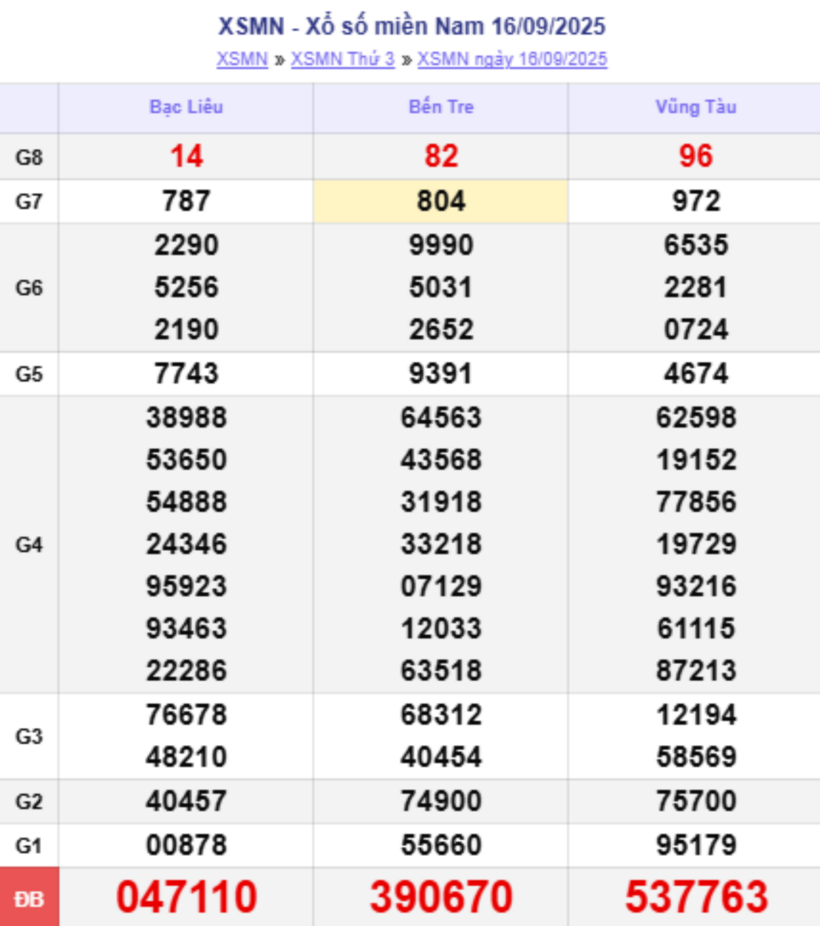This screenshot has height=926, width=820.
Task: Select the highlighted G7 number 804
Action: coord(441,202)
